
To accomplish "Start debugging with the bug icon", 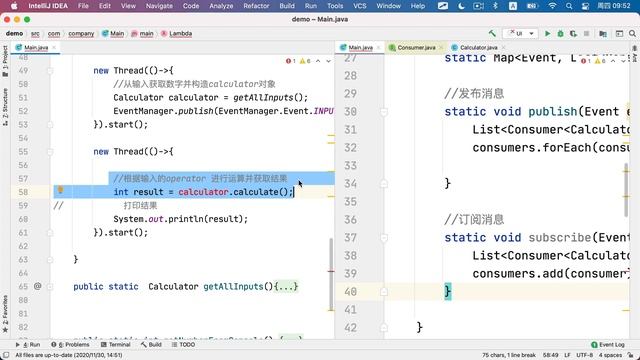I will click(560, 33).
